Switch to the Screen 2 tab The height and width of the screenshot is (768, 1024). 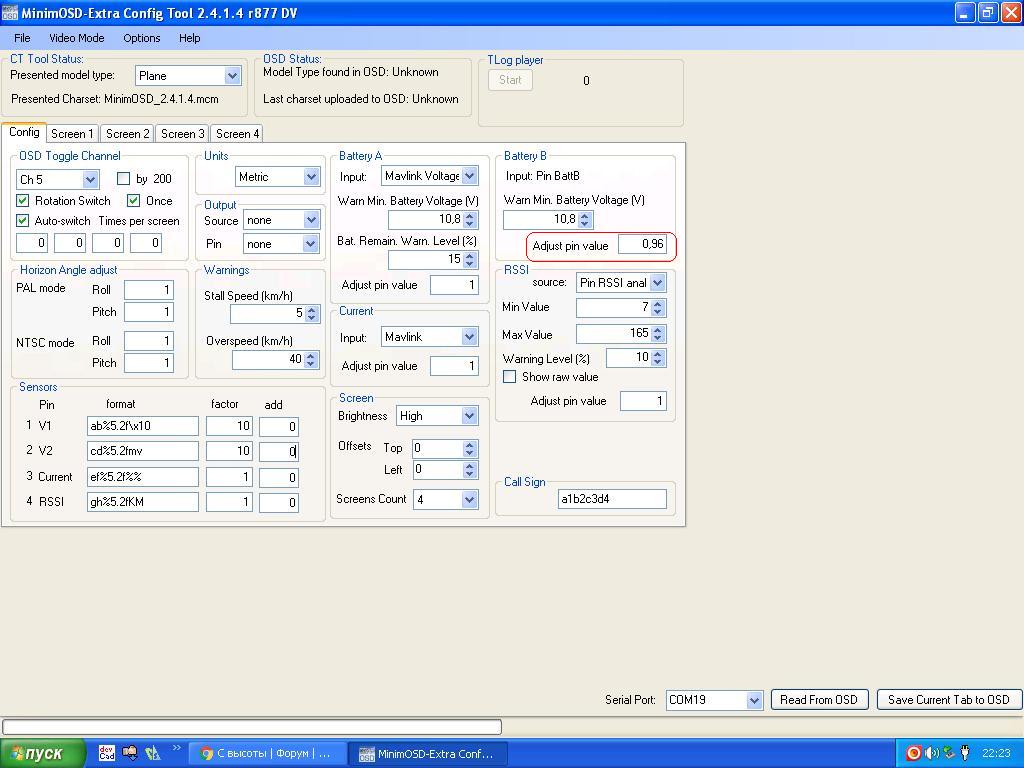127,134
